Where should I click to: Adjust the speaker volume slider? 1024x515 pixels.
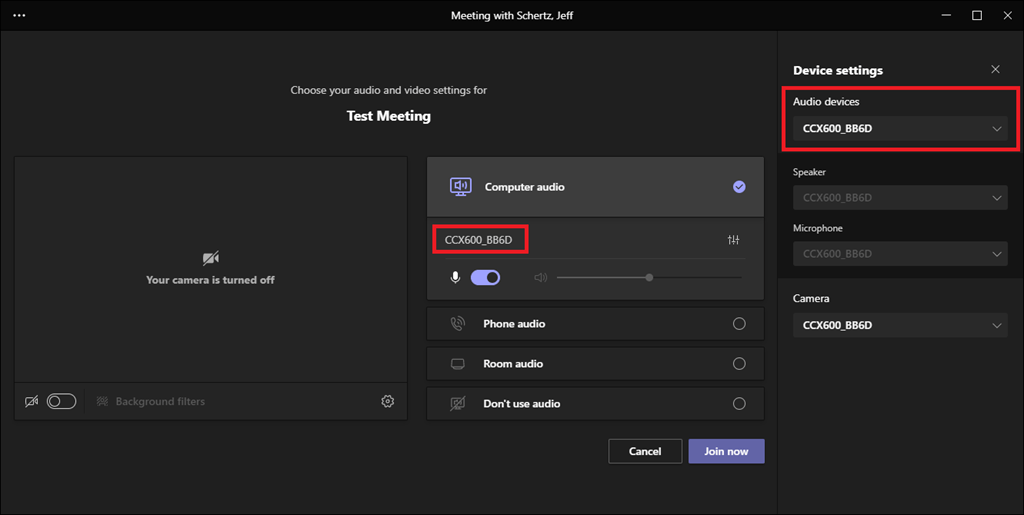[x=649, y=277]
